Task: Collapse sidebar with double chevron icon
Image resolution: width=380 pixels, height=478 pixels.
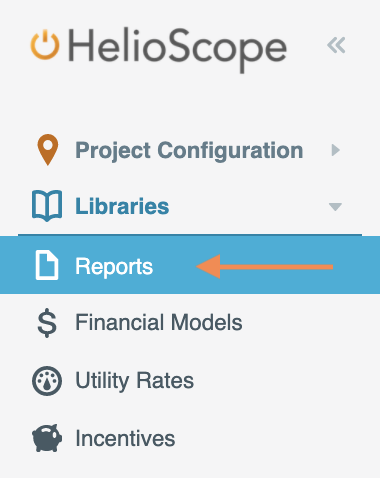Action: 336,45
